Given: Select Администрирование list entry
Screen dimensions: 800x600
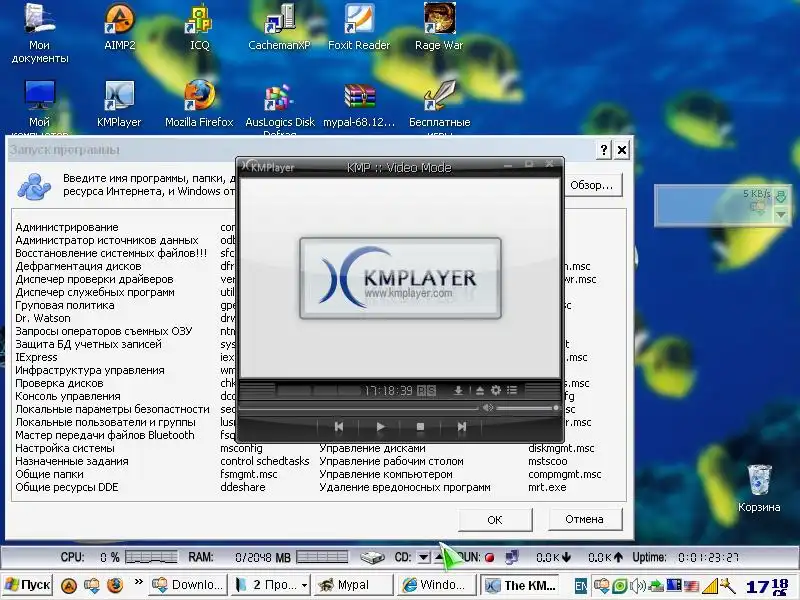Looking at the screenshot, I should (x=67, y=227).
